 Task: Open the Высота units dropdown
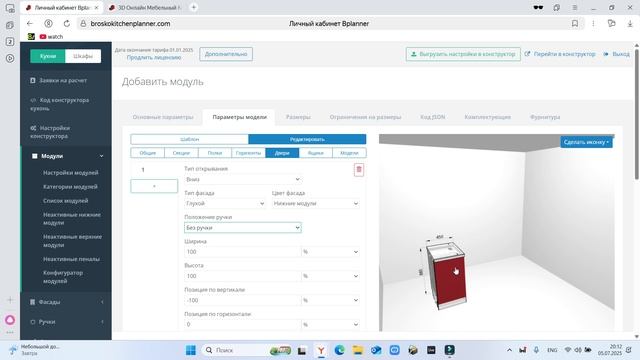click(331, 276)
